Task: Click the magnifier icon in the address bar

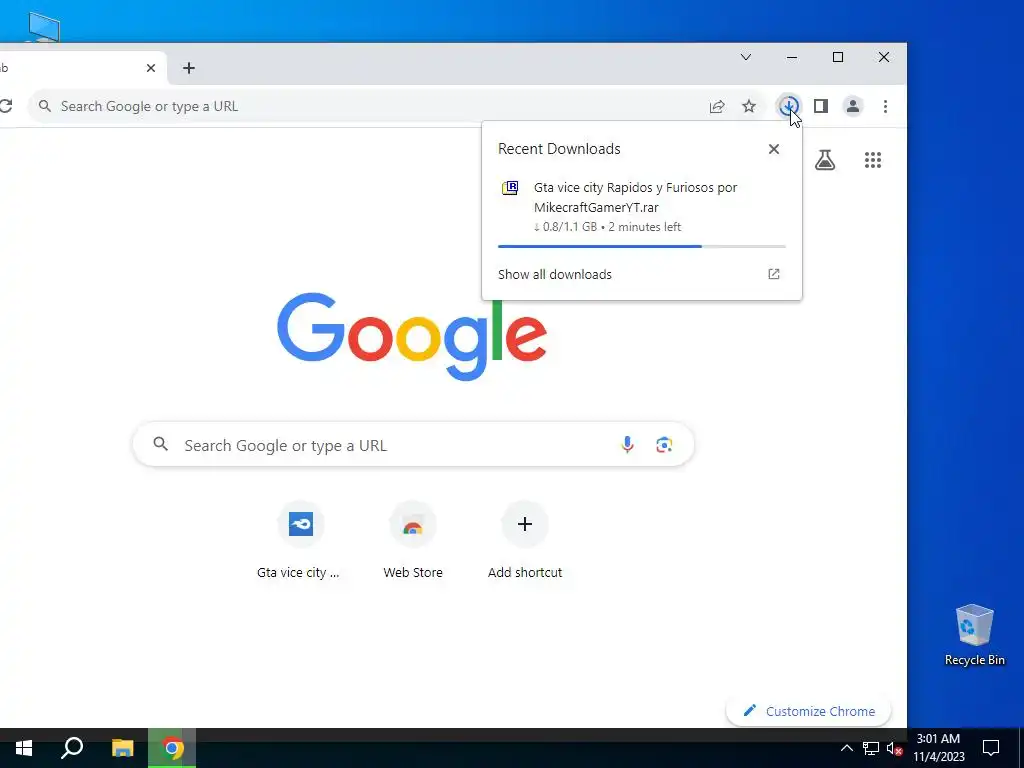Action: (x=44, y=106)
